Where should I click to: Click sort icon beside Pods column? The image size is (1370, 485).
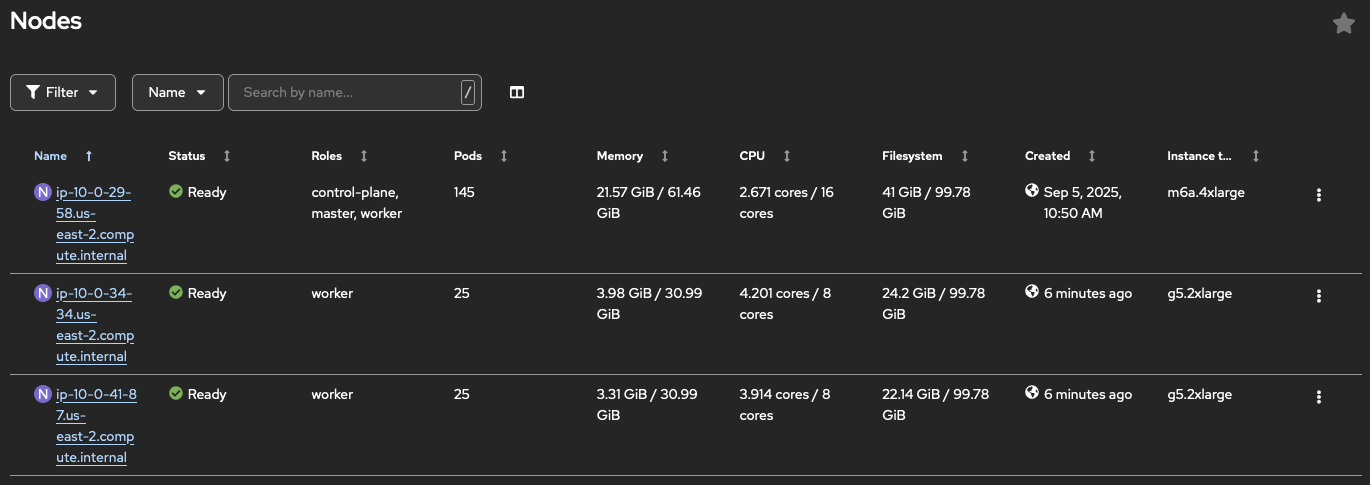(x=504, y=156)
